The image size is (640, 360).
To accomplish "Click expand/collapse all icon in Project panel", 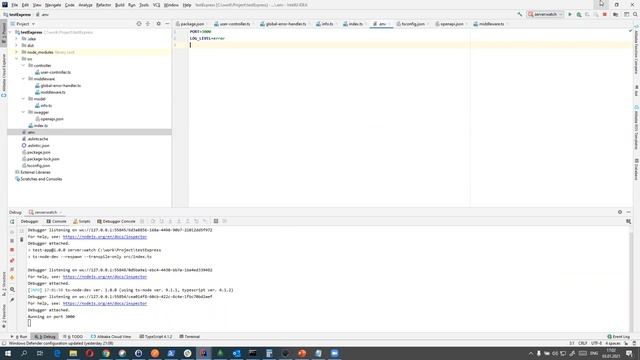I will coord(148,24).
